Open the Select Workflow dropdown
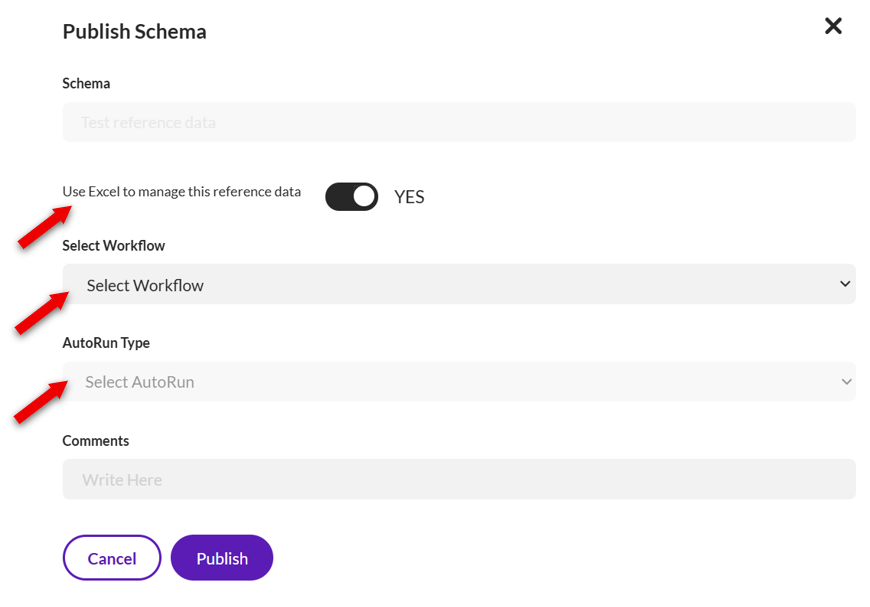Viewport: 870px width, 607px height. (458, 285)
